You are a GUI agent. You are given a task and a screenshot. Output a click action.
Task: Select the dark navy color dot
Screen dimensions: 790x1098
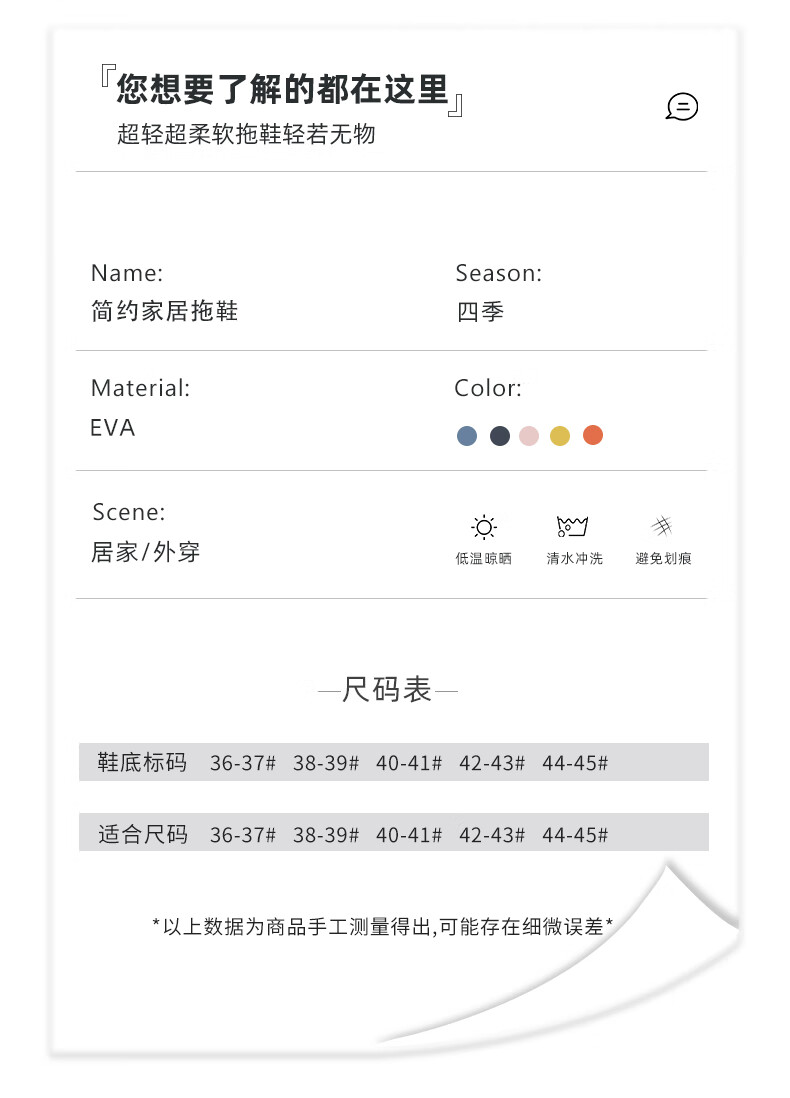tap(499, 436)
